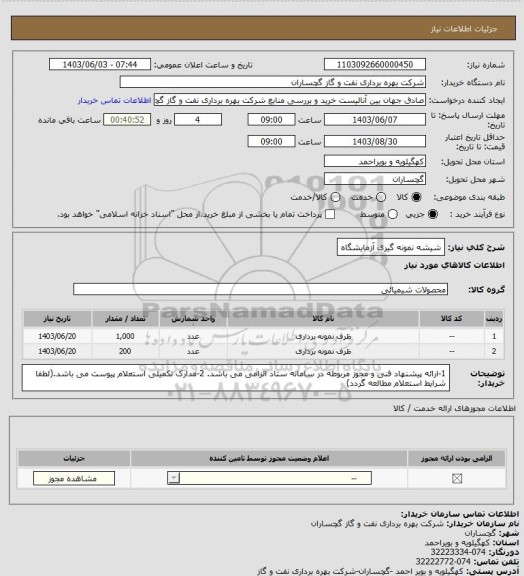Open the اطلاعات تماس خریدار link
Image resolution: width=524 pixels, height=576 pixels.
[115, 100]
